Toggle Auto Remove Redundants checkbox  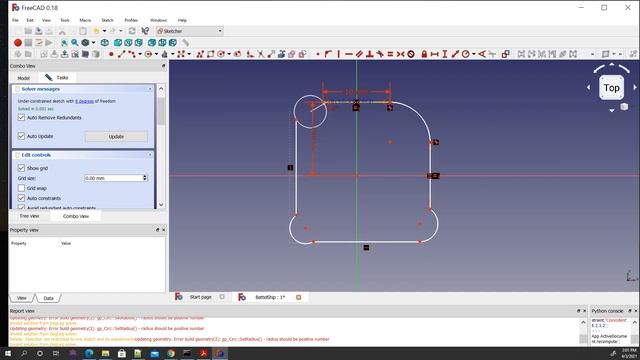click(x=21, y=118)
